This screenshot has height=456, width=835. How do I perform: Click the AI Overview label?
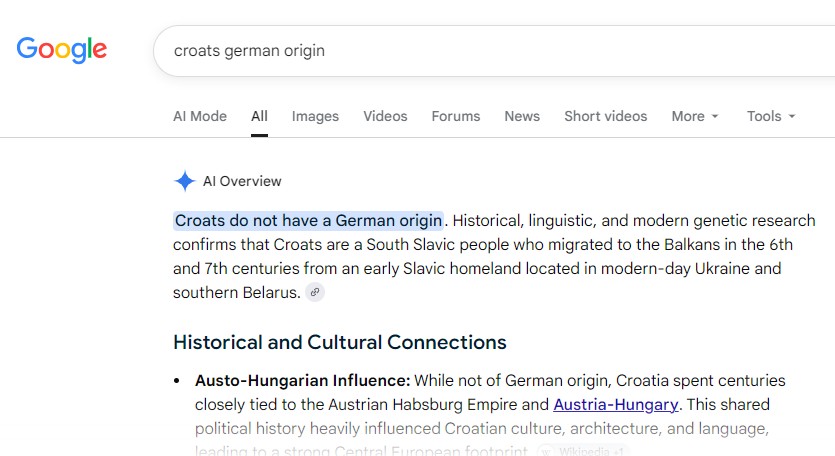[x=242, y=181]
